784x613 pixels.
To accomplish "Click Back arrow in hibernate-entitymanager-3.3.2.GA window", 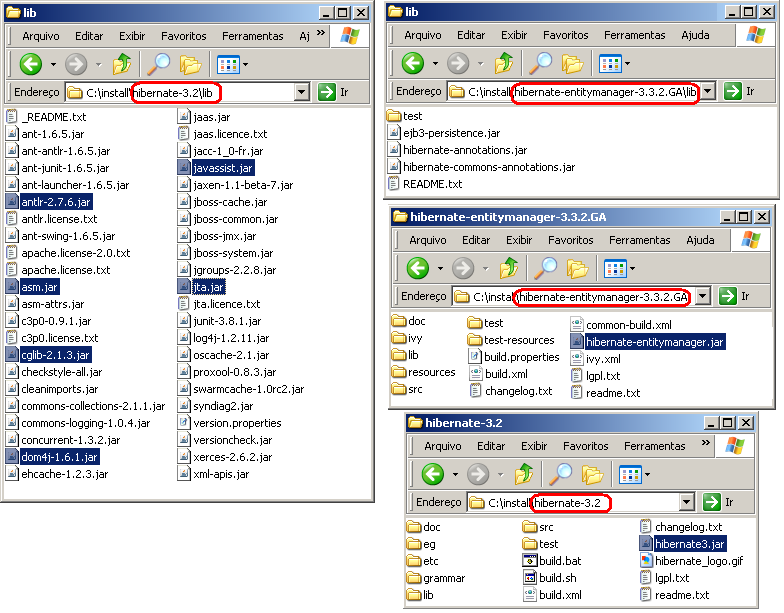I will pyautogui.click(x=418, y=268).
